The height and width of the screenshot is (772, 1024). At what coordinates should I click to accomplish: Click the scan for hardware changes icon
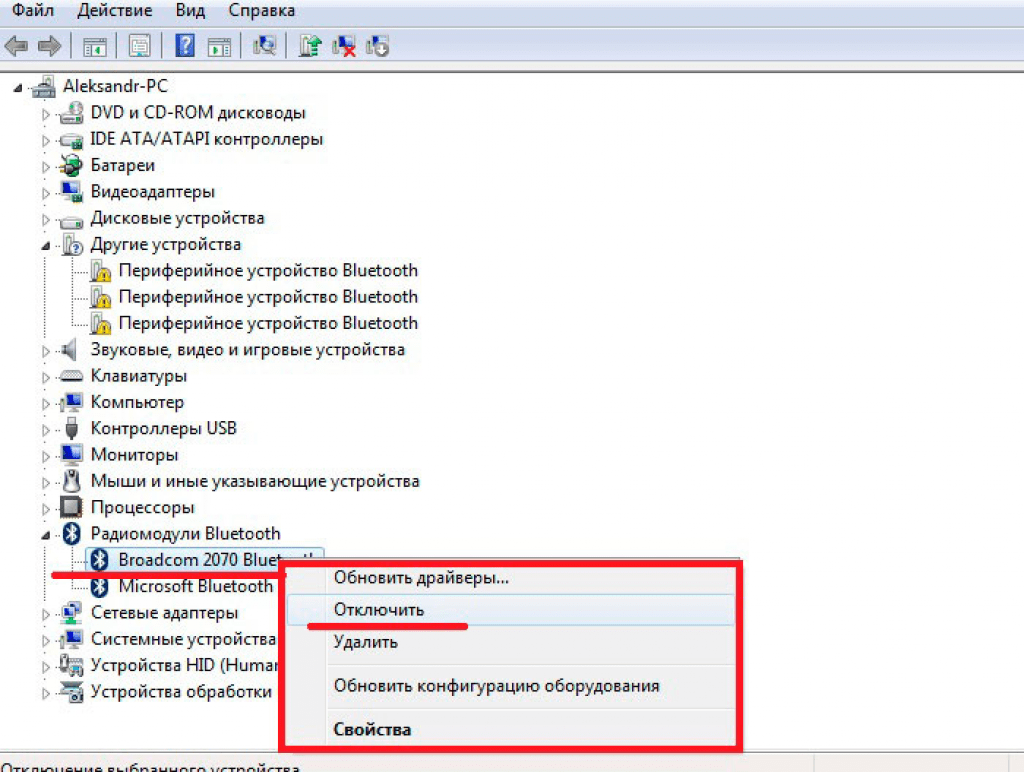264,46
